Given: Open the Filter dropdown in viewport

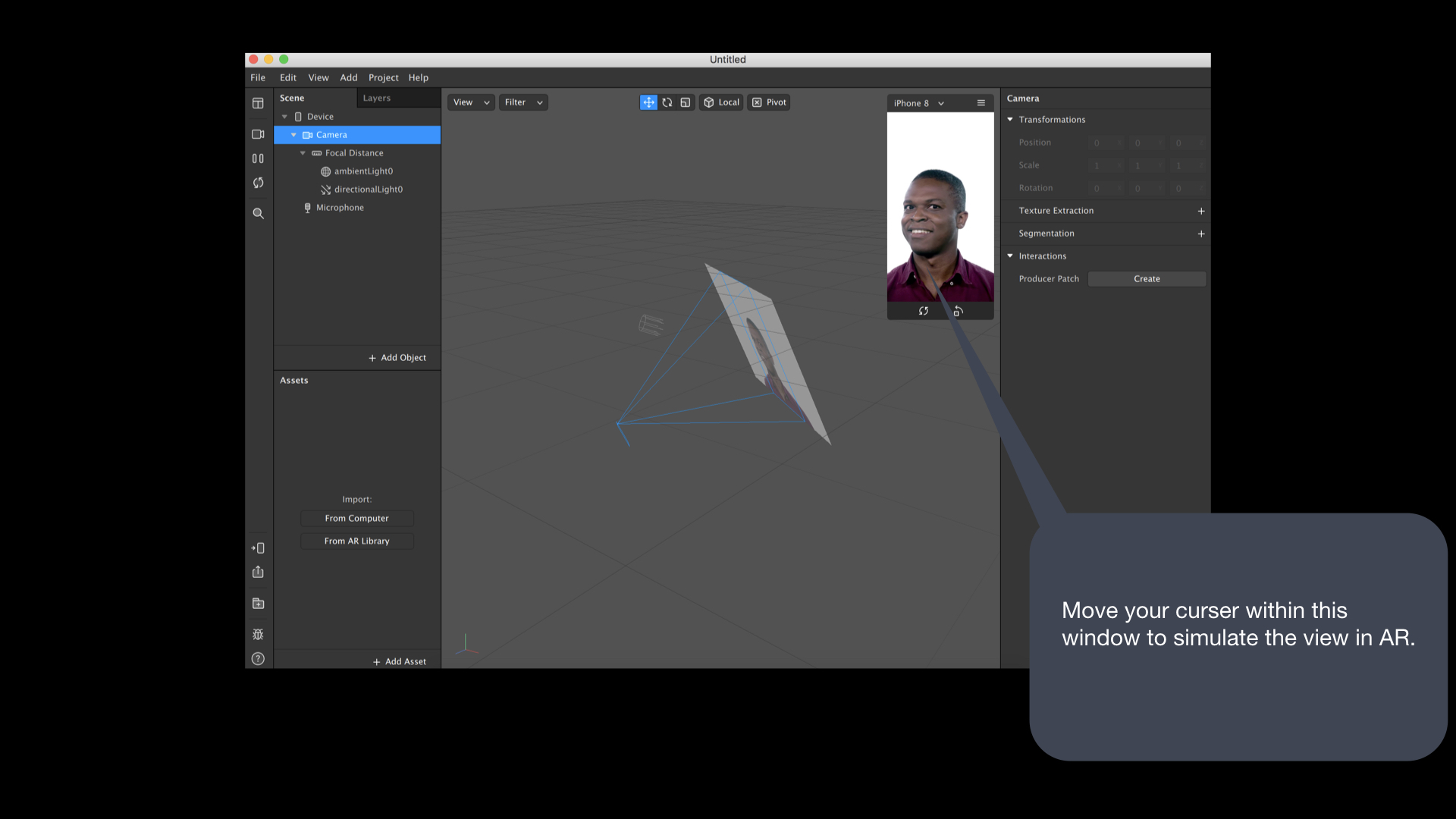Looking at the screenshot, I should (x=523, y=102).
